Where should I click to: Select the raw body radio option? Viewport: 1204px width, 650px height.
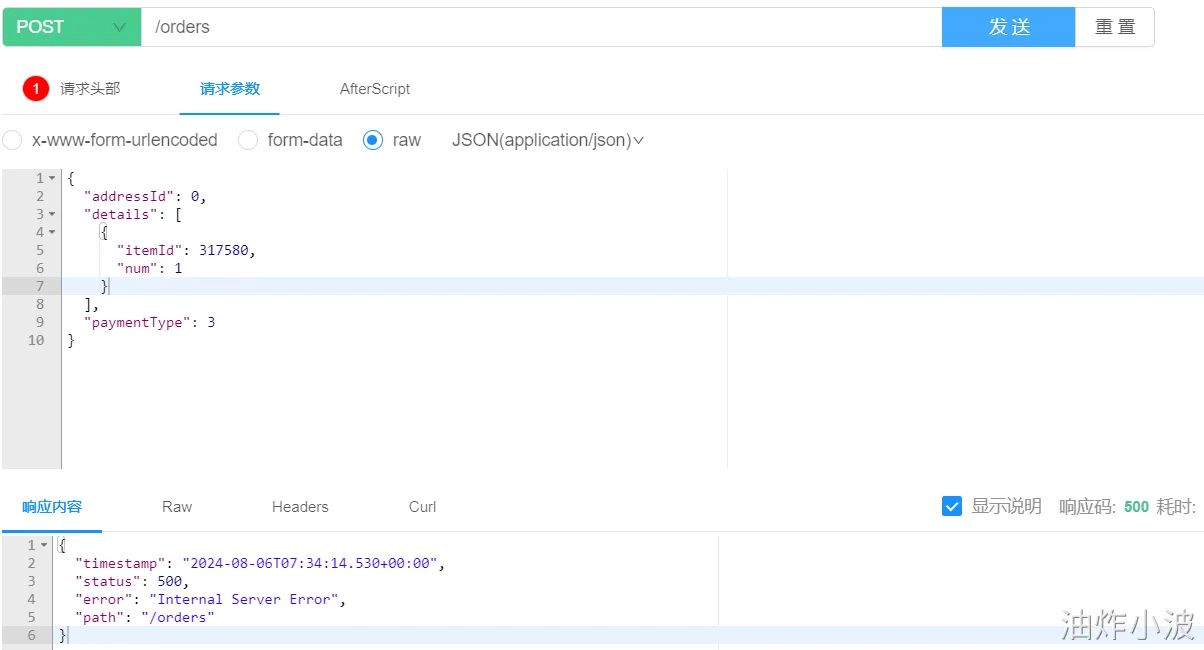[x=373, y=140]
